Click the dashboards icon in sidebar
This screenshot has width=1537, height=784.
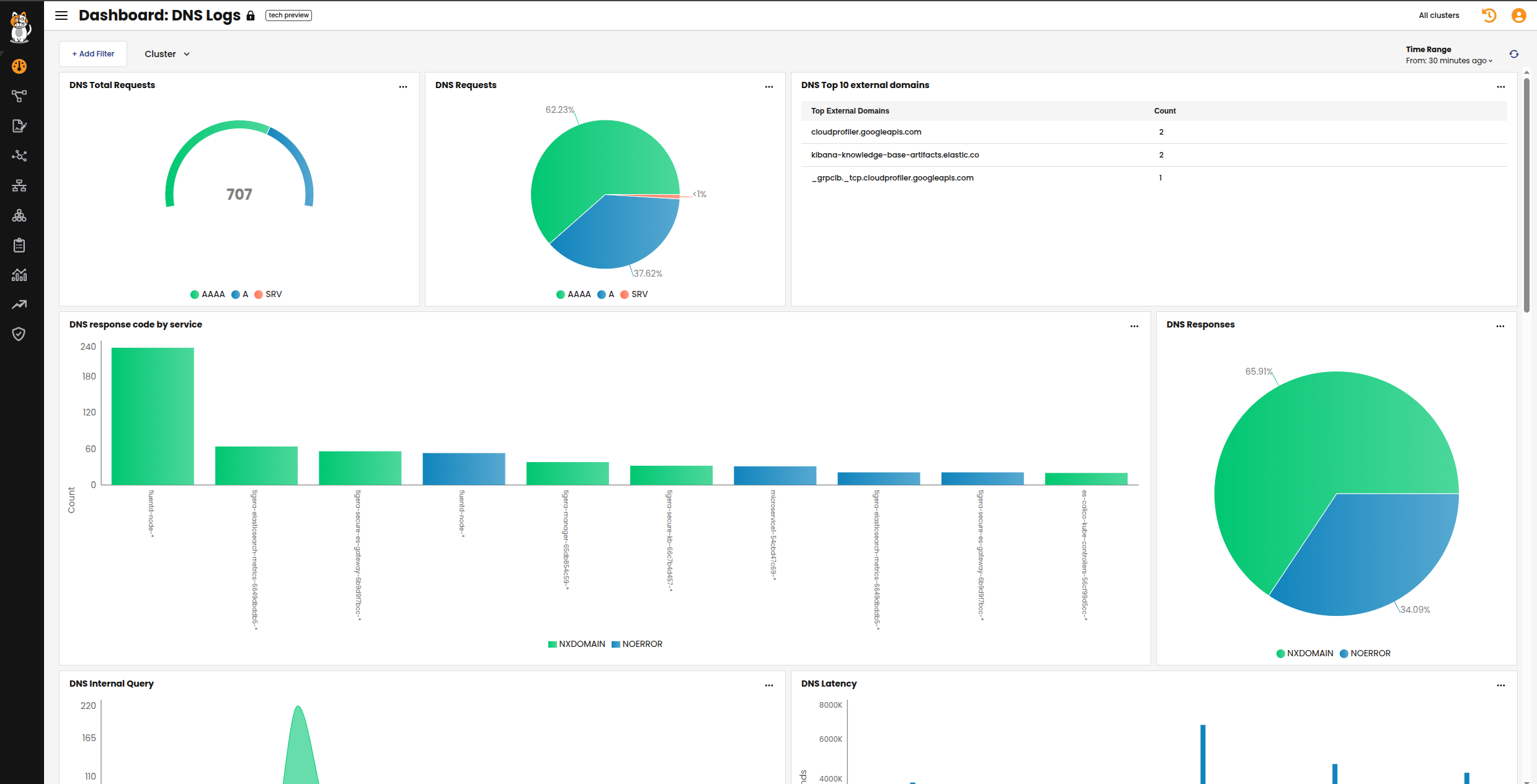tap(19, 66)
